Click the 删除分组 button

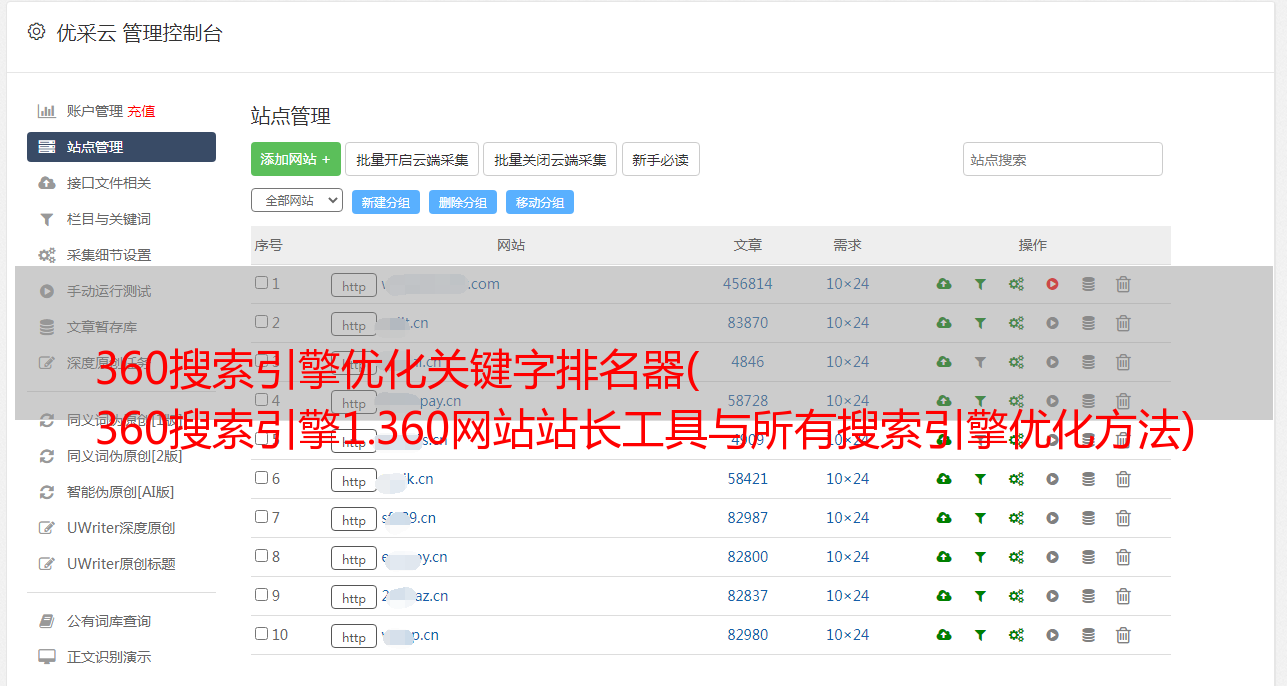[x=463, y=202]
